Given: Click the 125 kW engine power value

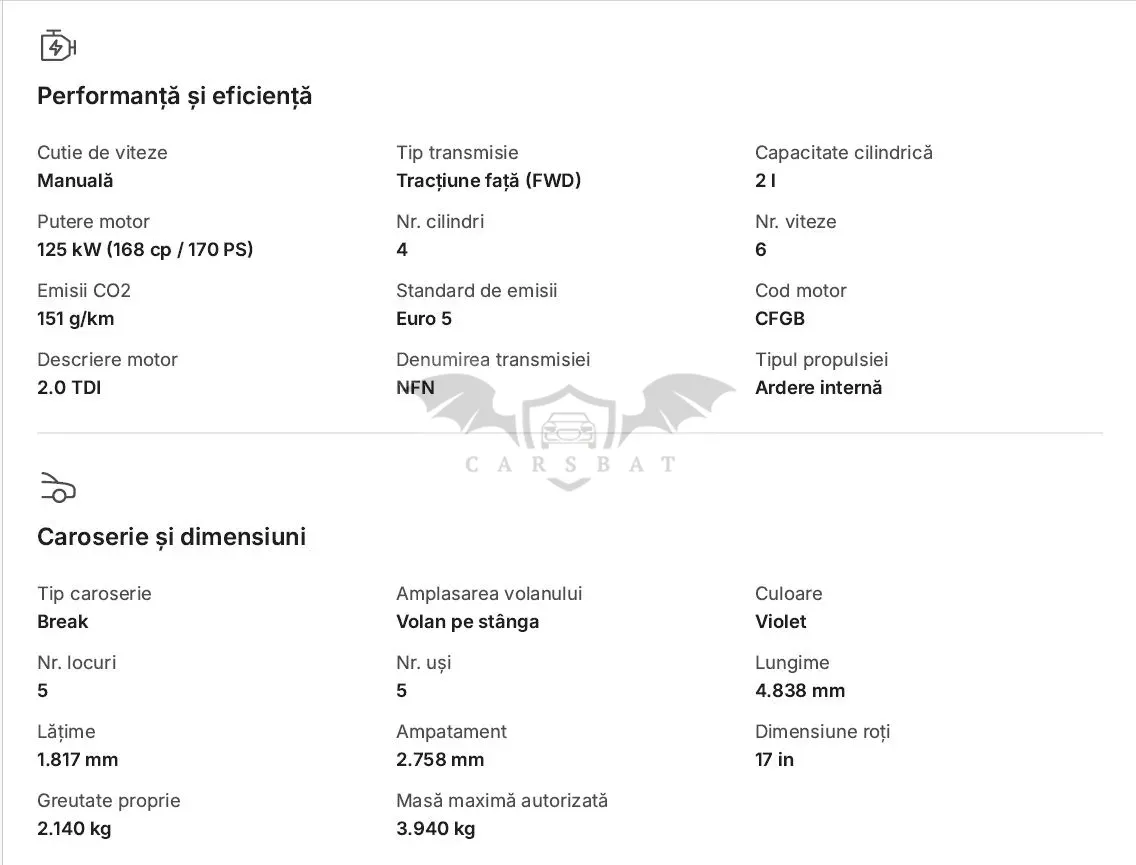Looking at the screenshot, I should (x=145, y=250).
